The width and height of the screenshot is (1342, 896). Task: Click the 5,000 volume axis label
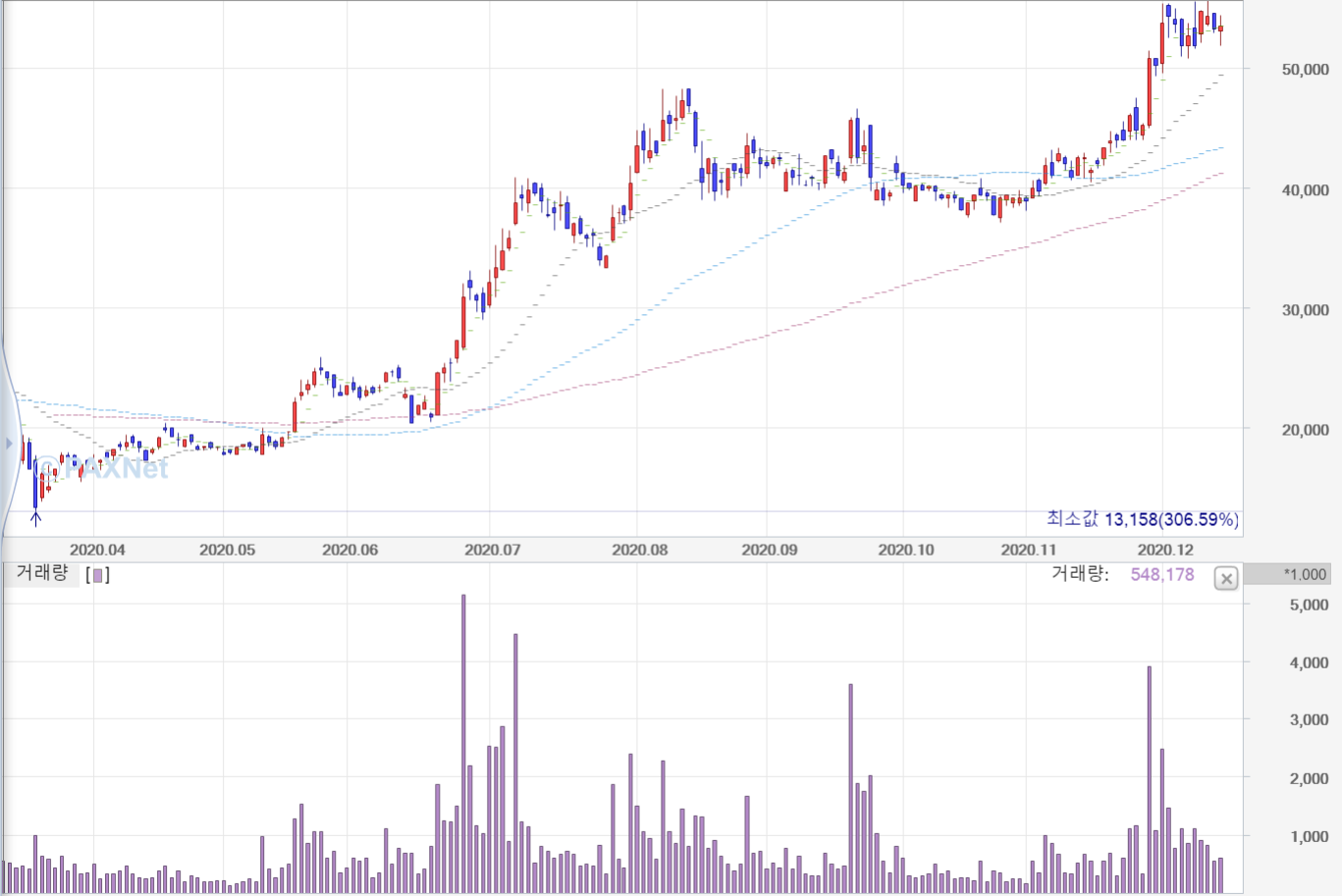[x=1309, y=605]
